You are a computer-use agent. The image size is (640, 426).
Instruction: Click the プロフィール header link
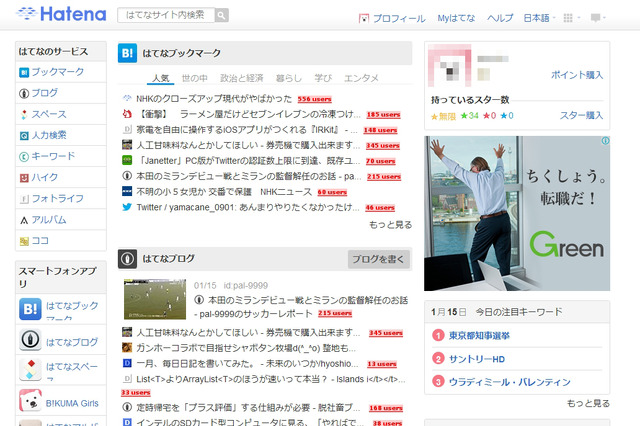click(x=399, y=18)
